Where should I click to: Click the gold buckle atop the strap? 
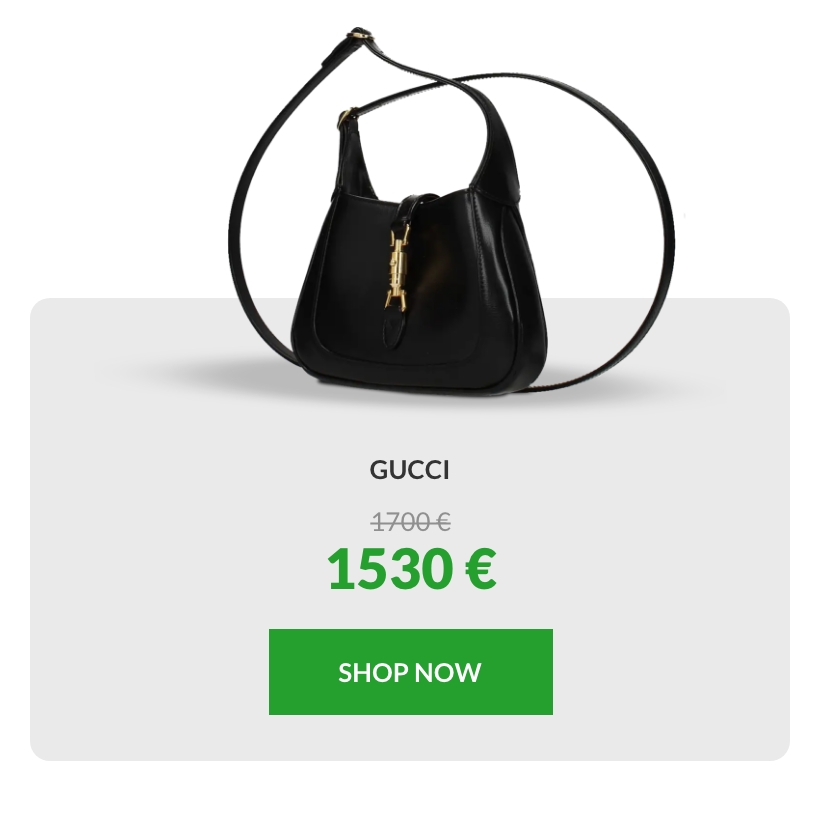click(359, 36)
